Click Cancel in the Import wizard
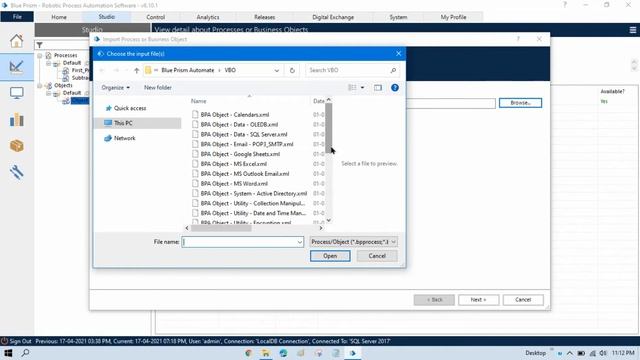640x360 pixels. [x=523, y=300]
